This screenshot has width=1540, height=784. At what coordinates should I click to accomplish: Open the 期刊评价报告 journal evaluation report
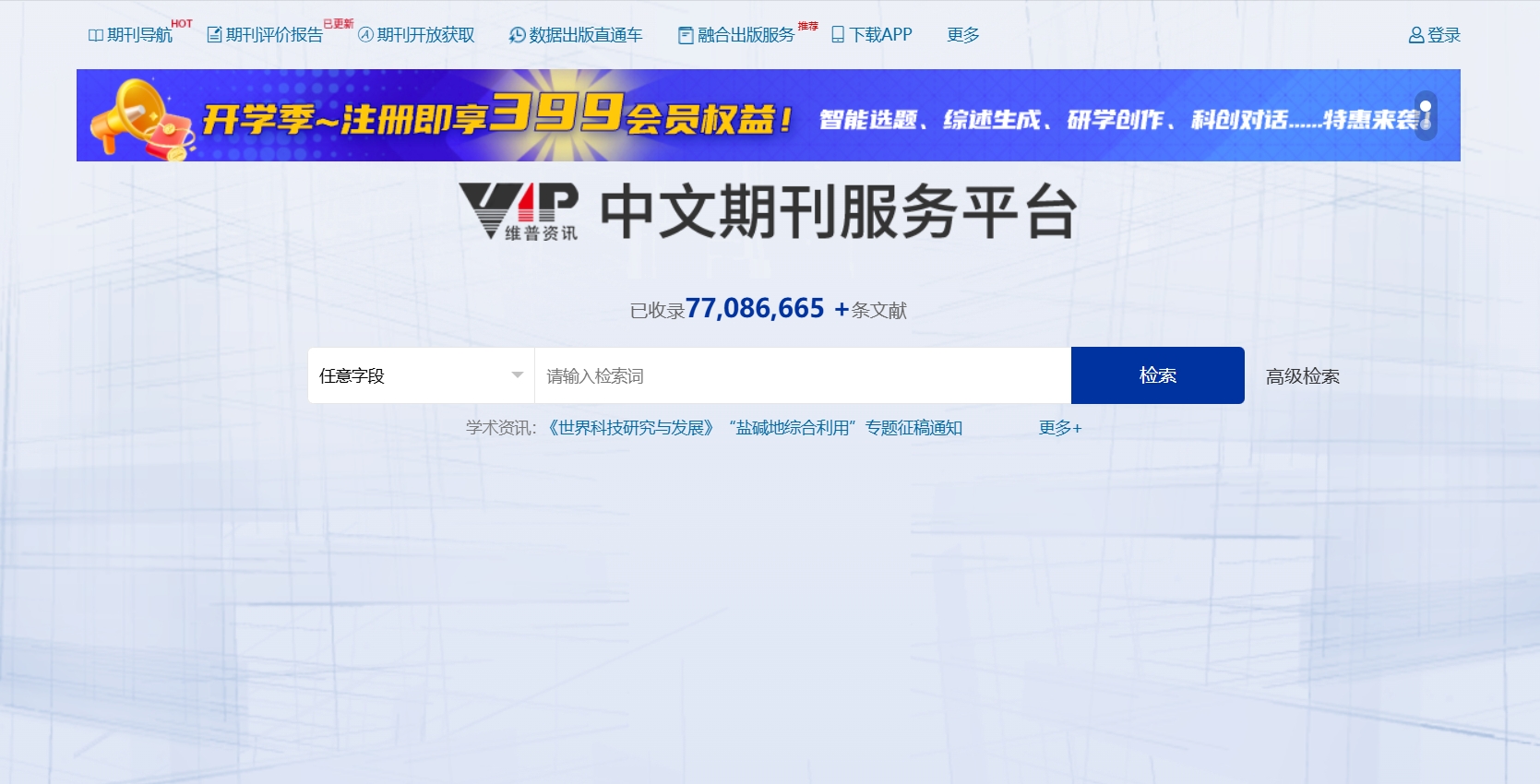[274, 35]
